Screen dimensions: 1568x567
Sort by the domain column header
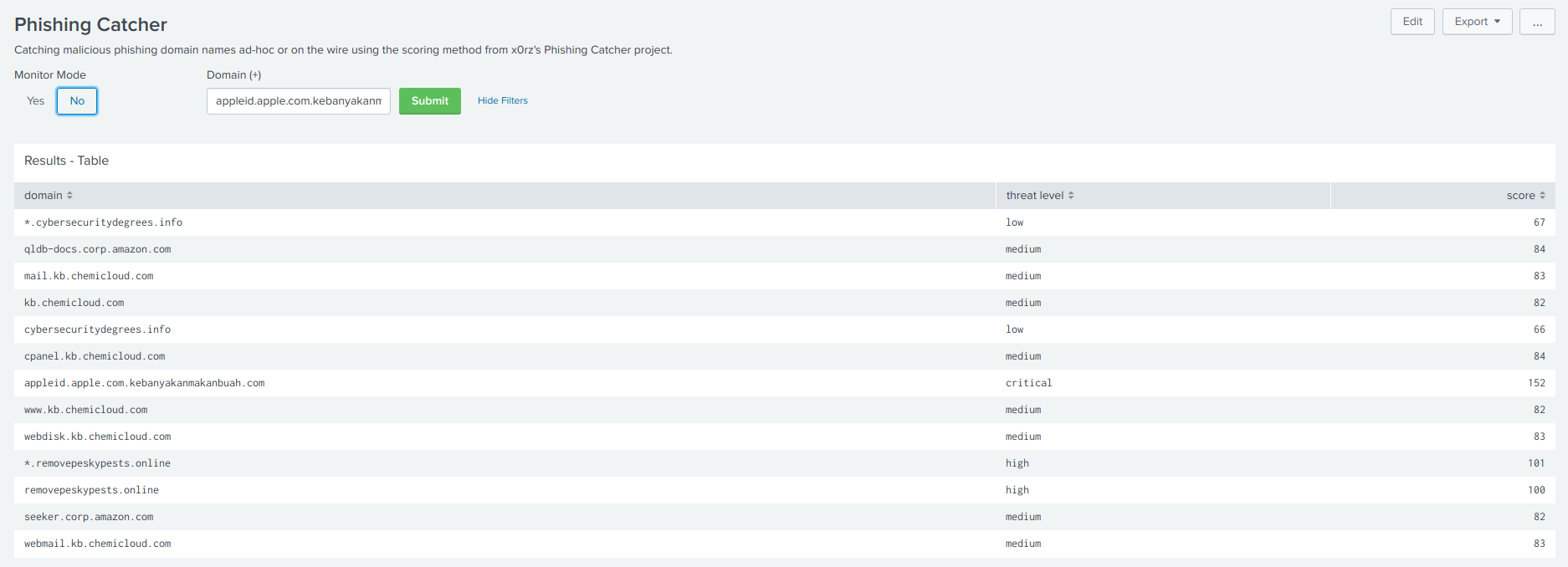coord(49,195)
